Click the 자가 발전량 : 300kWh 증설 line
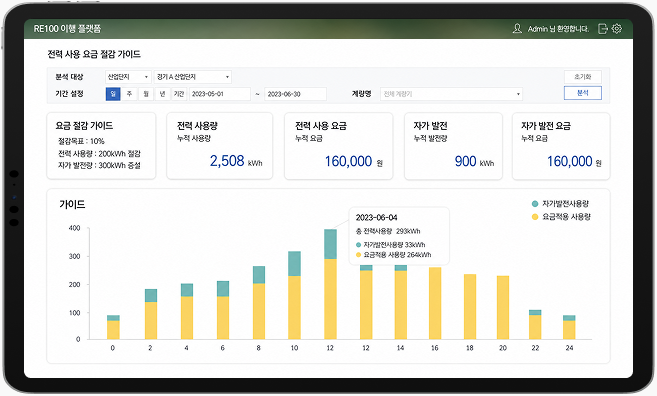Screen dimensions: 657x396 tap(99, 166)
